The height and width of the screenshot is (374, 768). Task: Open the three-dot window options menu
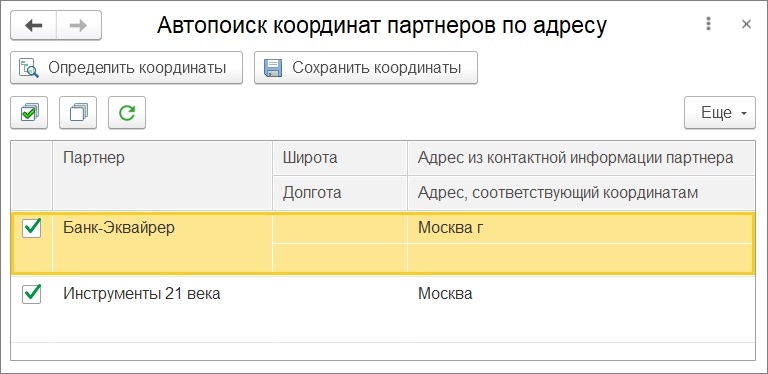pyautogui.click(x=708, y=24)
